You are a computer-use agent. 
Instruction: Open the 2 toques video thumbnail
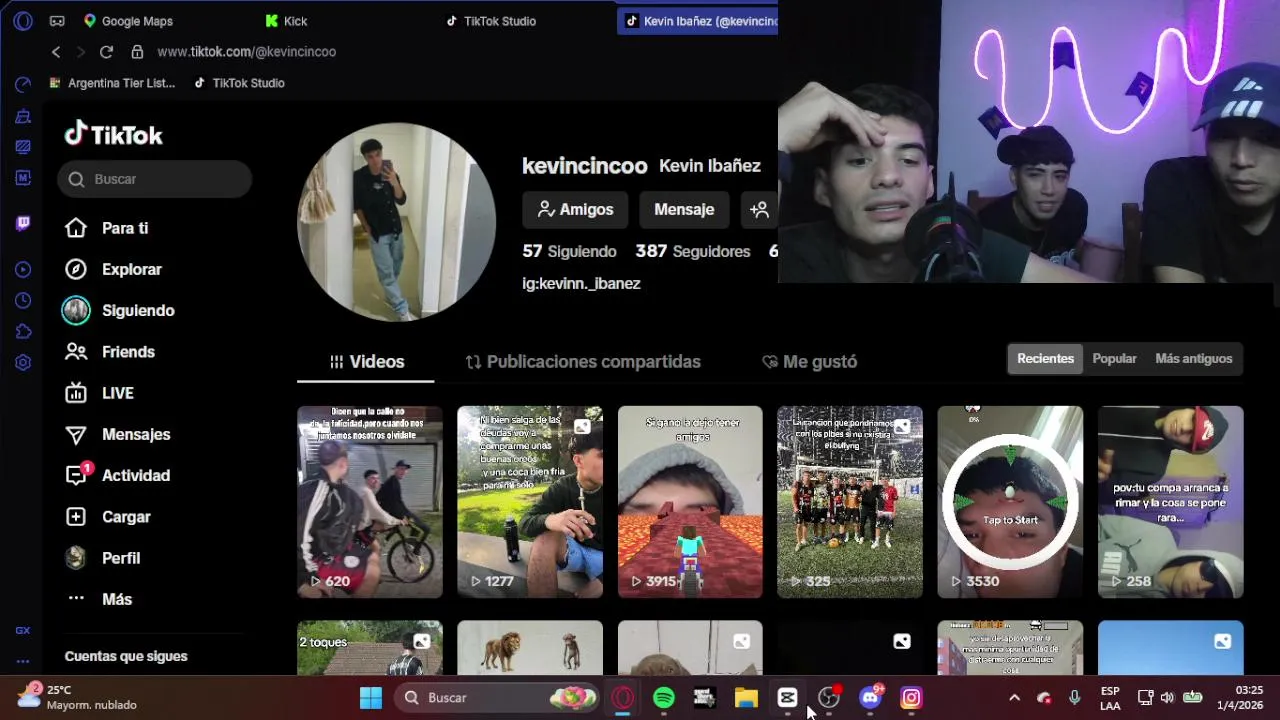[370, 648]
